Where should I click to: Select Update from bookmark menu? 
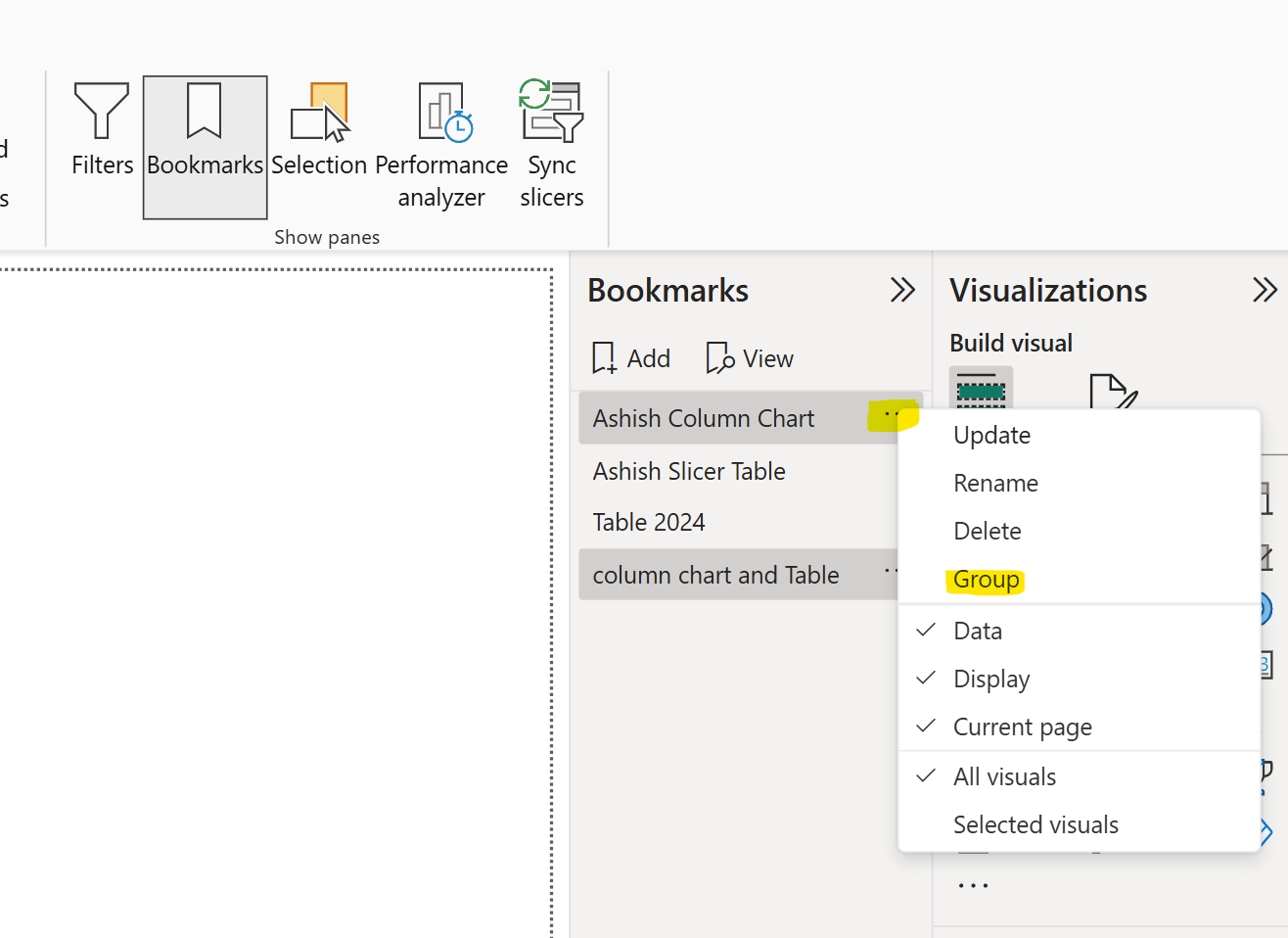(991, 436)
